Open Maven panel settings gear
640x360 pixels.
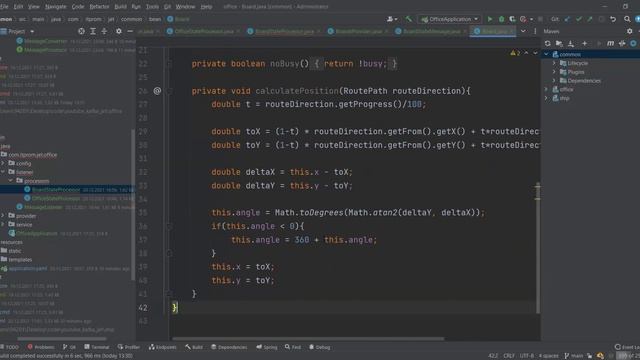(629, 31)
